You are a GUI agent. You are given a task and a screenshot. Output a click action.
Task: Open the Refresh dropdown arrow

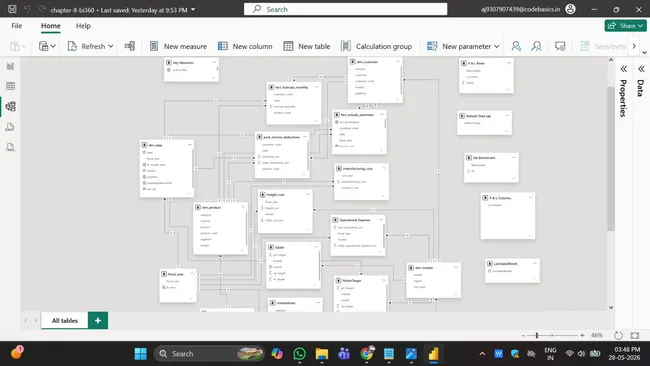point(111,46)
